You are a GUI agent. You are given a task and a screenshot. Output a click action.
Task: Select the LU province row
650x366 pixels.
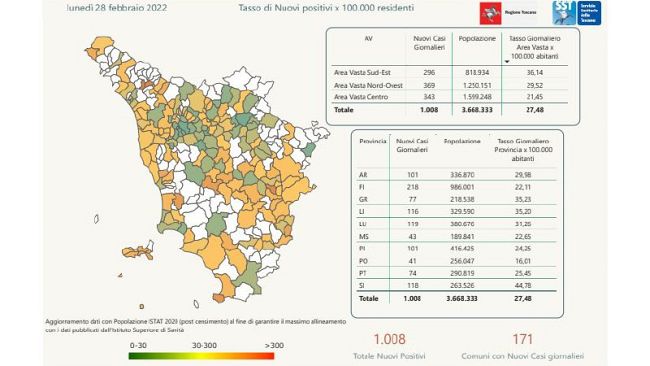[456, 224]
